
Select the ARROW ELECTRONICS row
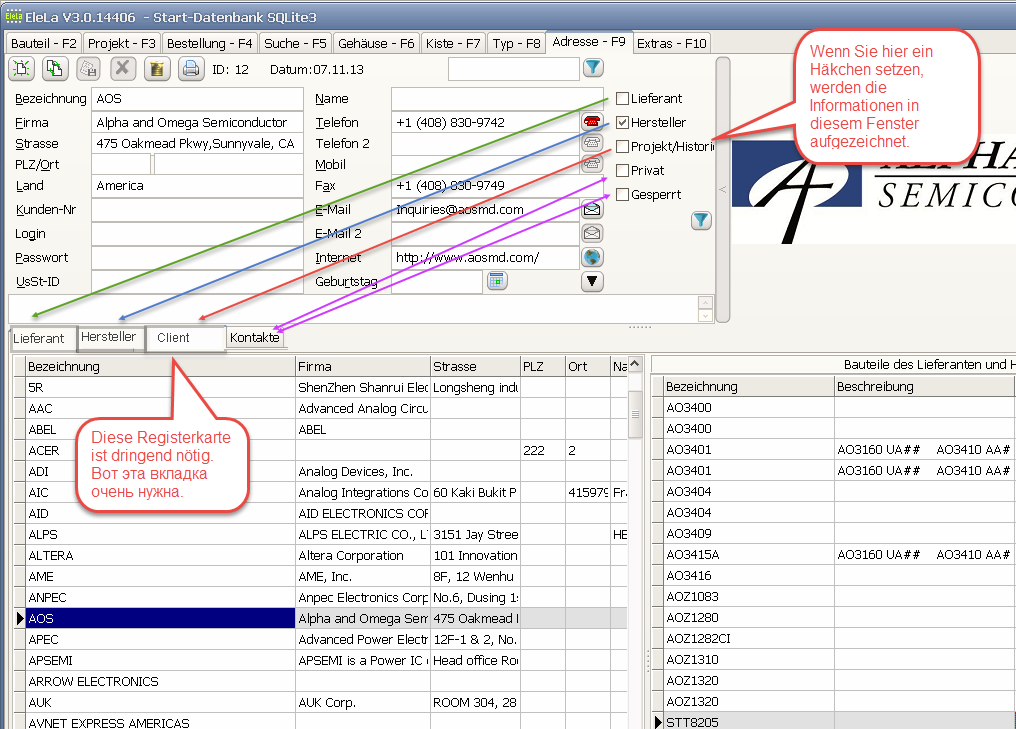(x=321, y=682)
